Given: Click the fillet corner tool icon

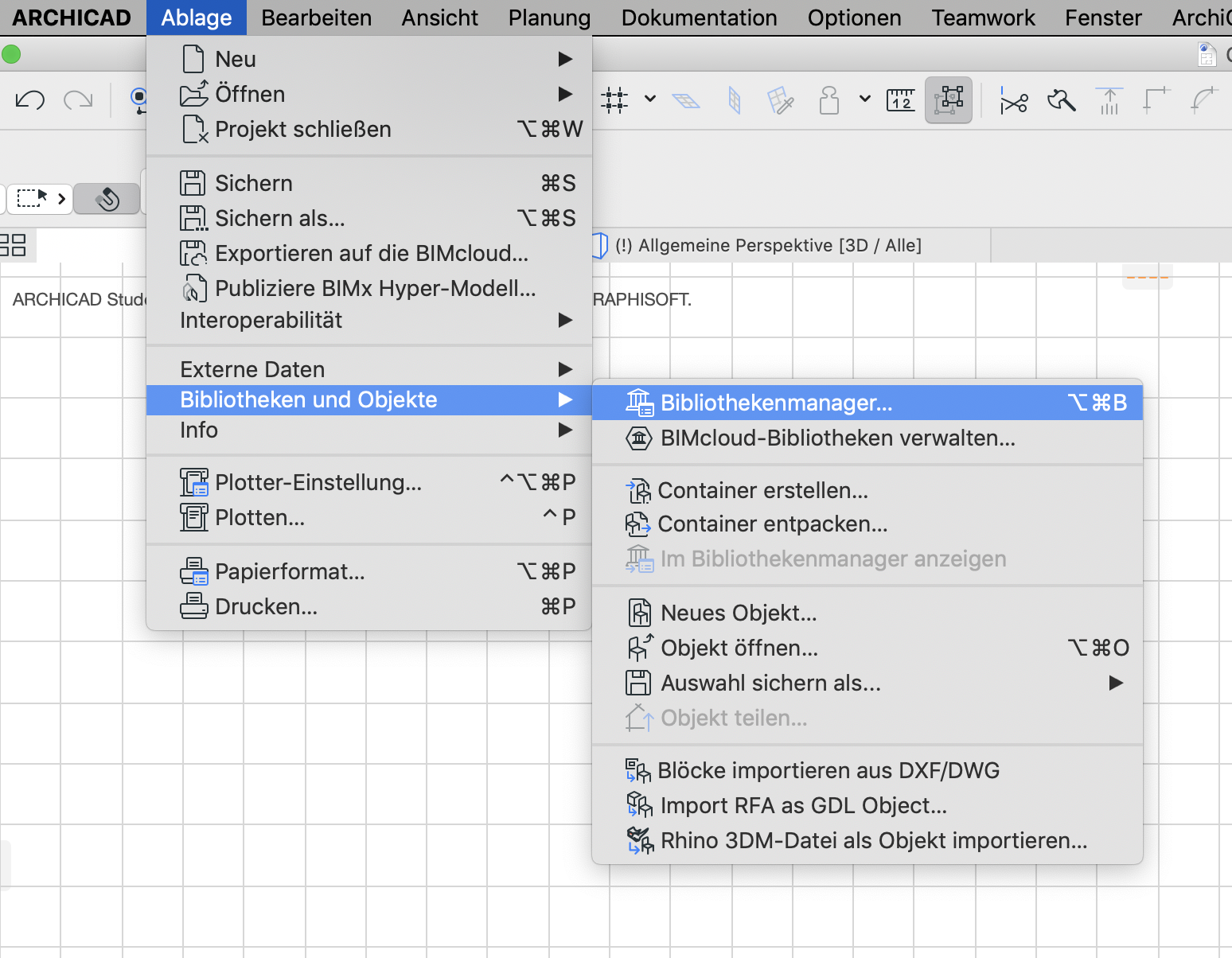Looking at the screenshot, I should point(1204,100).
